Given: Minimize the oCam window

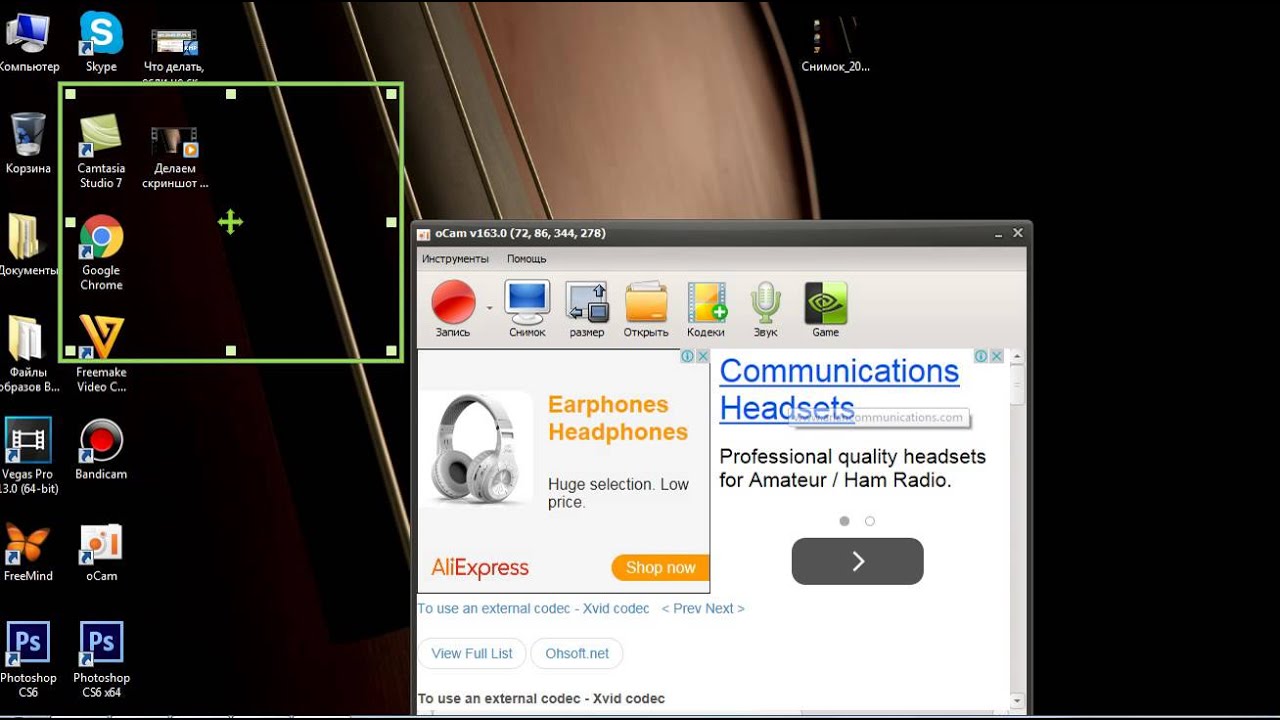Looking at the screenshot, I should (x=998, y=234).
